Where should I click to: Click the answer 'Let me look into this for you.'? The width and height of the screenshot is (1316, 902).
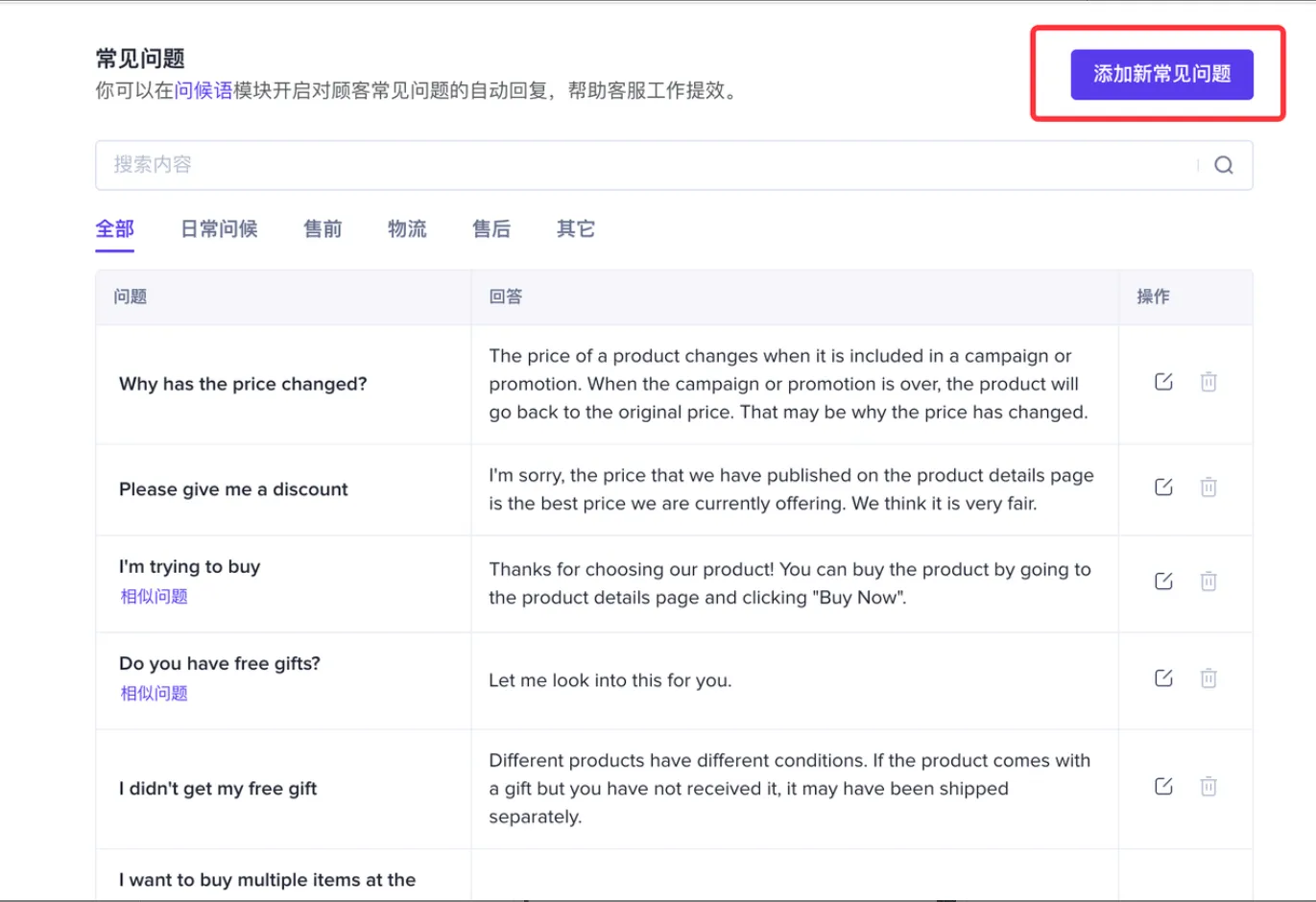click(x=610, y=680)
